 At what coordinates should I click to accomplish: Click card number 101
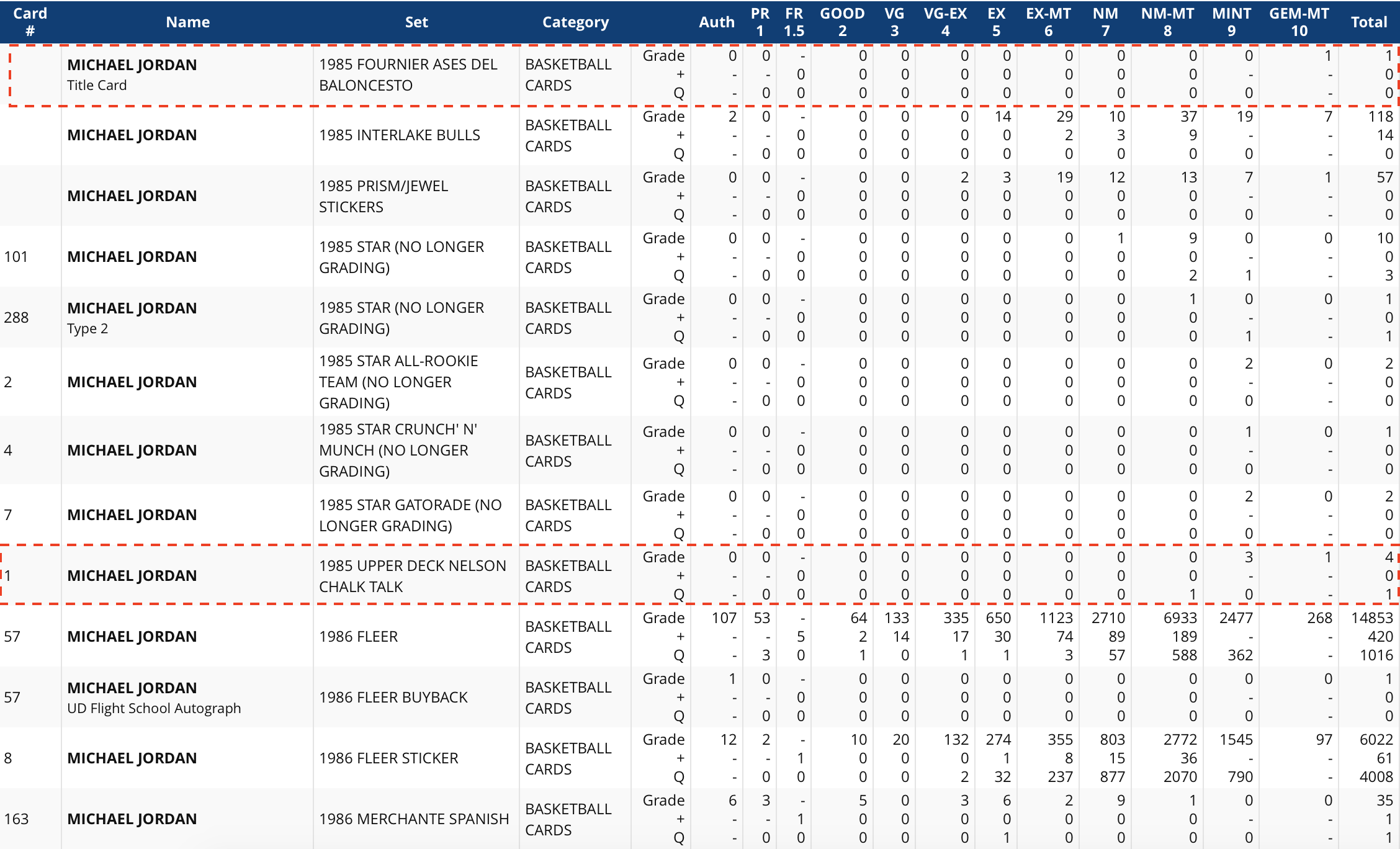(x=16, y=257)
